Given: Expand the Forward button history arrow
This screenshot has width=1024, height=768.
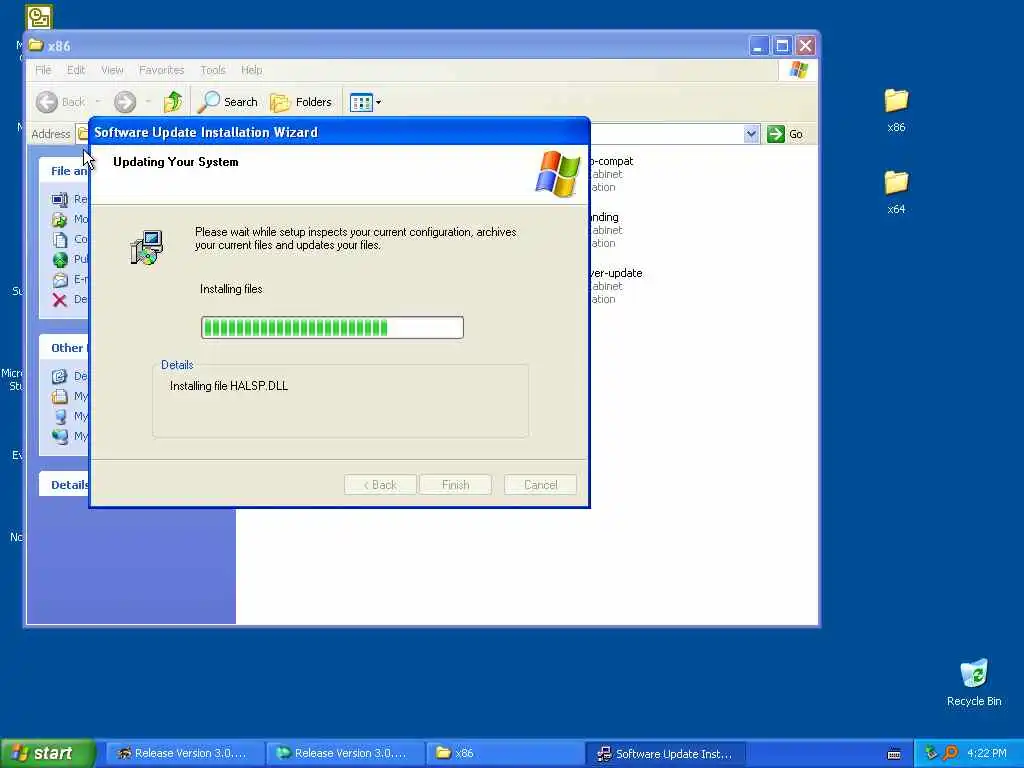Looking at the screenshot, I should tap(148, 102).
